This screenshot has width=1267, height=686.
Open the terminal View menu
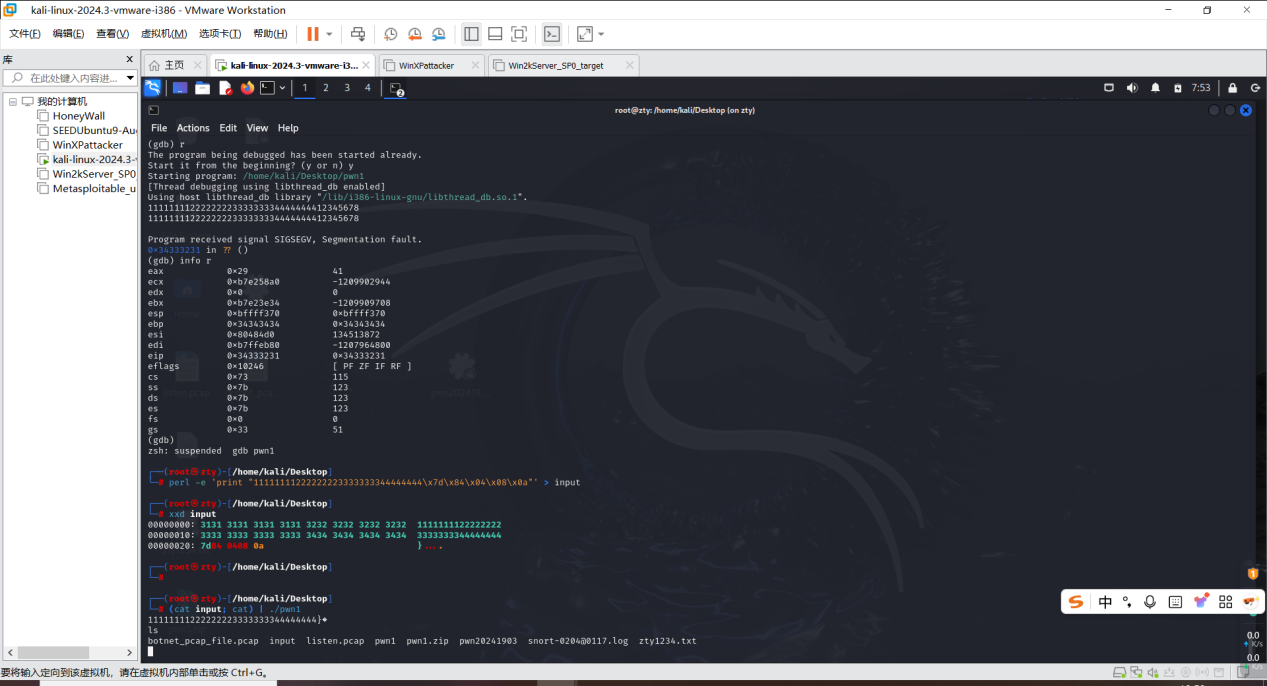(257, 128)
